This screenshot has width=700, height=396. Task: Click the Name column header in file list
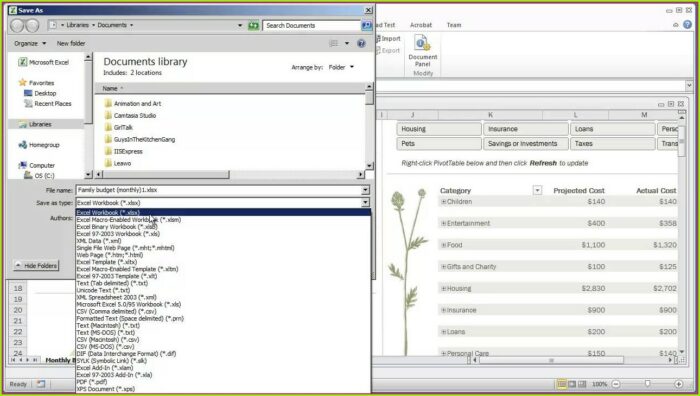click(230, 89)
